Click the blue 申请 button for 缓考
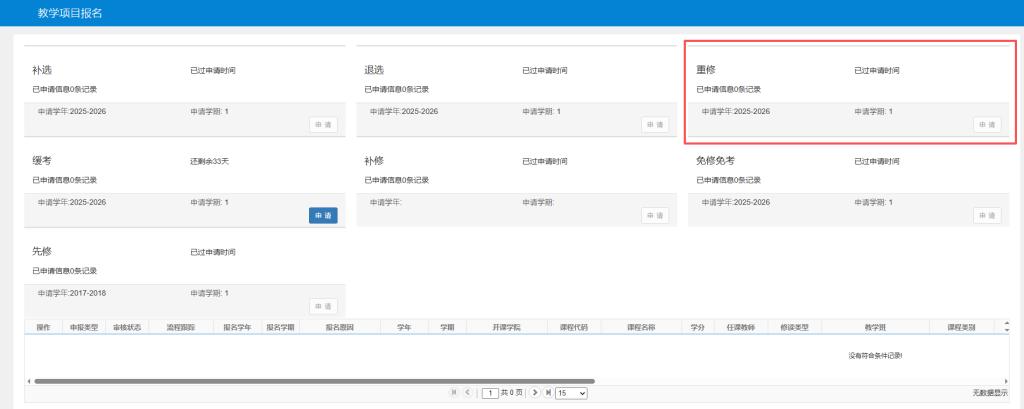 click(323, 215)
